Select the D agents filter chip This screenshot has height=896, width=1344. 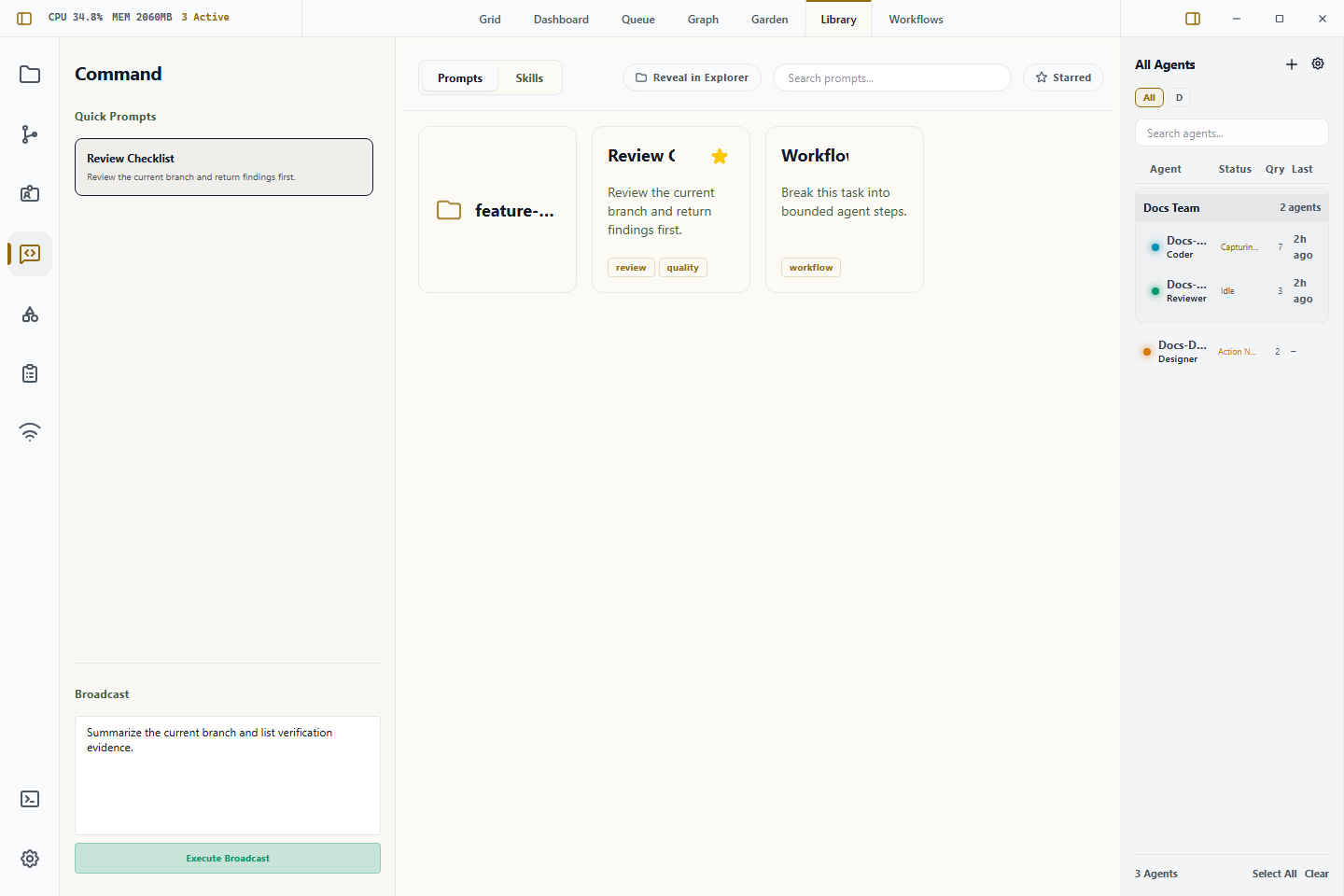click(1179, 97)
